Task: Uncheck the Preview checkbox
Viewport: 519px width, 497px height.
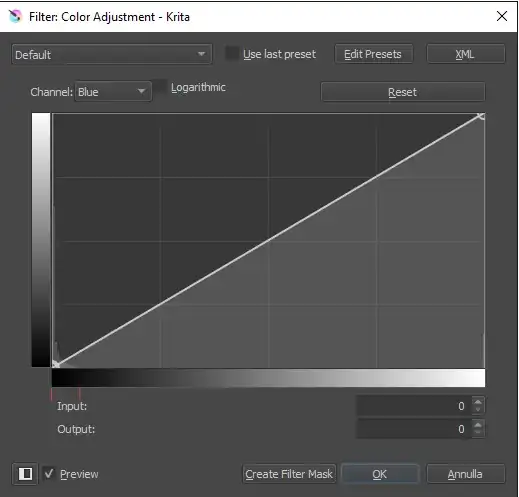Action: (x=49, y=473)
